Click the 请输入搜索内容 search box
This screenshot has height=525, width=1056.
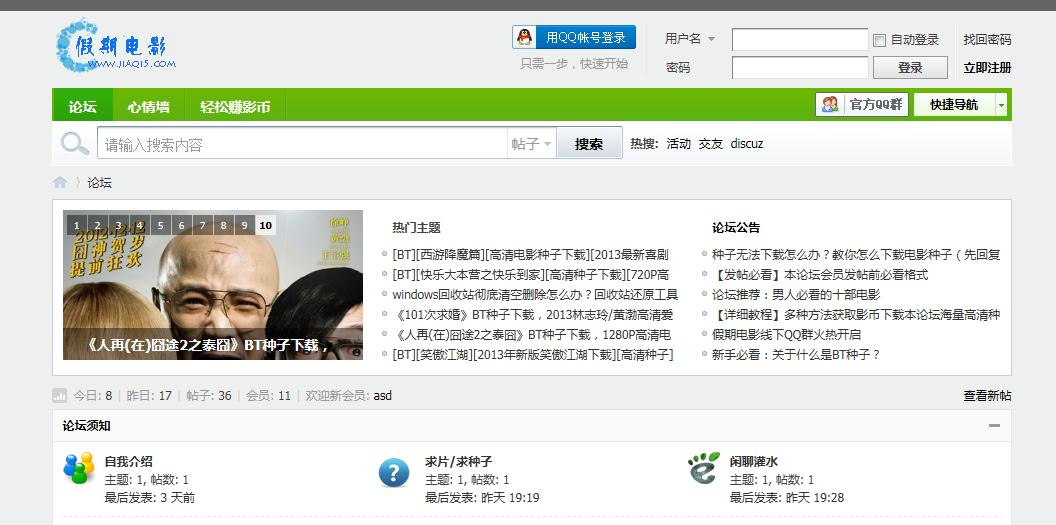pos(302,144)
